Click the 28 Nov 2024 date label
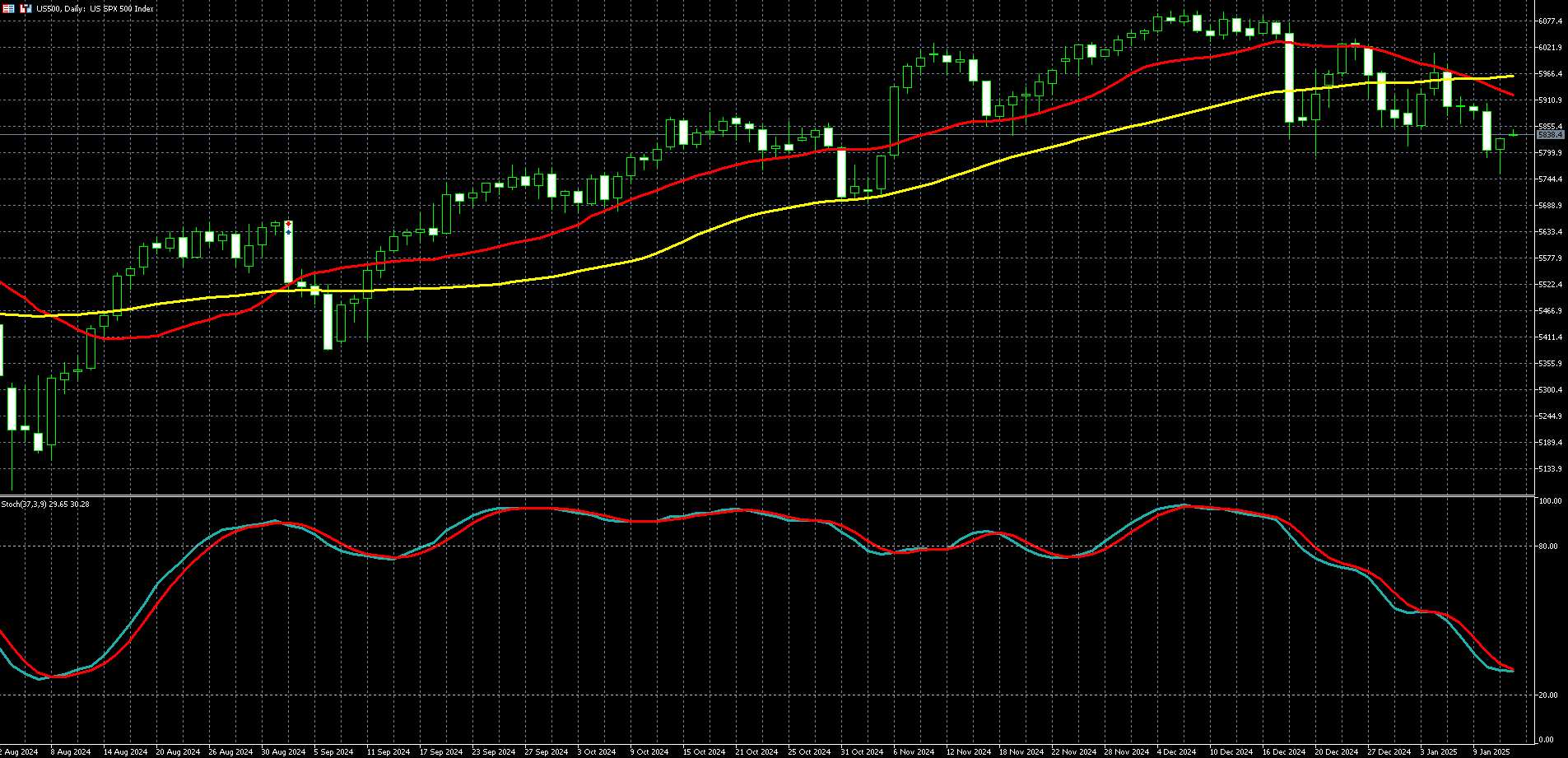Viewport: 1568px width, 758px height. point(1127,752)
